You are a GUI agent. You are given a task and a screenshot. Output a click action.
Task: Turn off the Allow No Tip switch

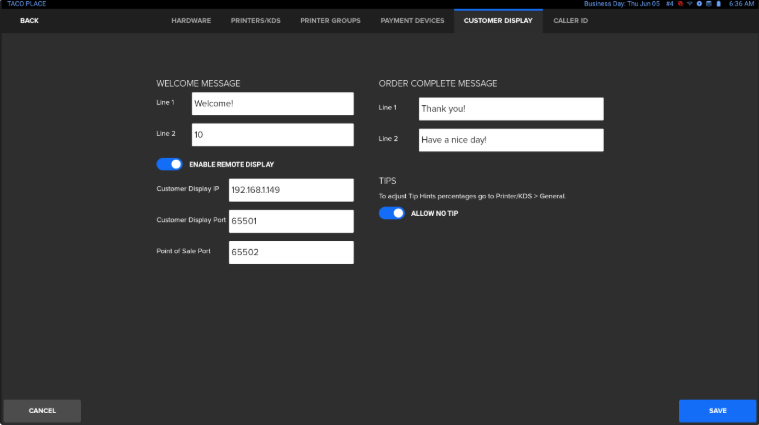pos(391,213)
